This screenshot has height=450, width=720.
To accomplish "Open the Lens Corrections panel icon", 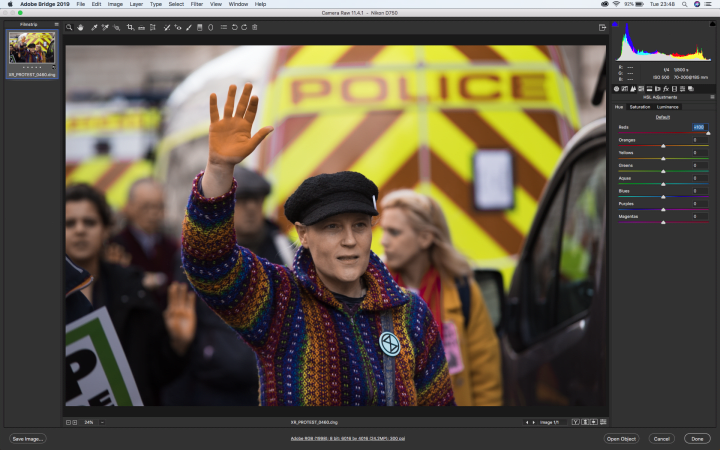I will (x=658, y=89).
